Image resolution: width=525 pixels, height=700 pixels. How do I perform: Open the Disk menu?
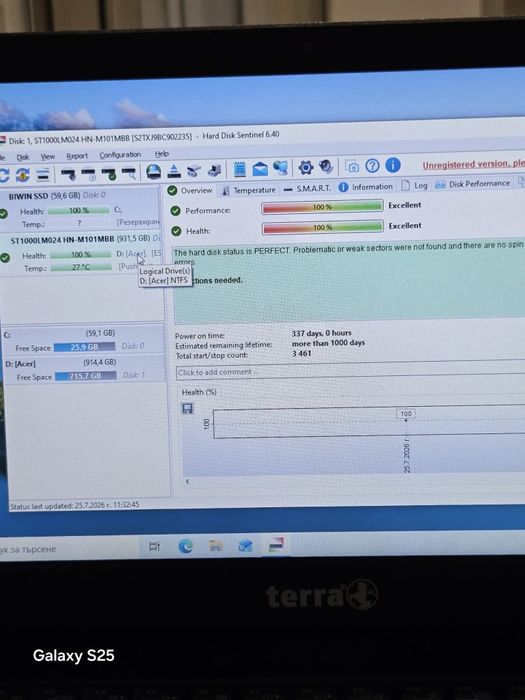pyautogui.click(x=23, y=157)
